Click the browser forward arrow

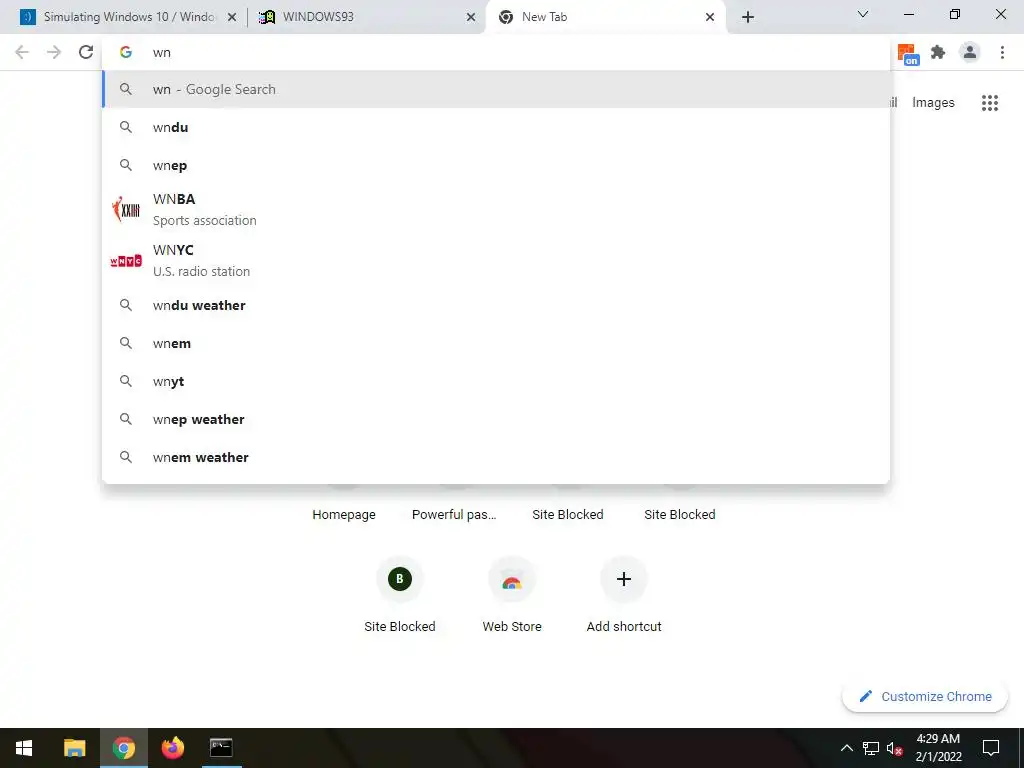[54, 52]
